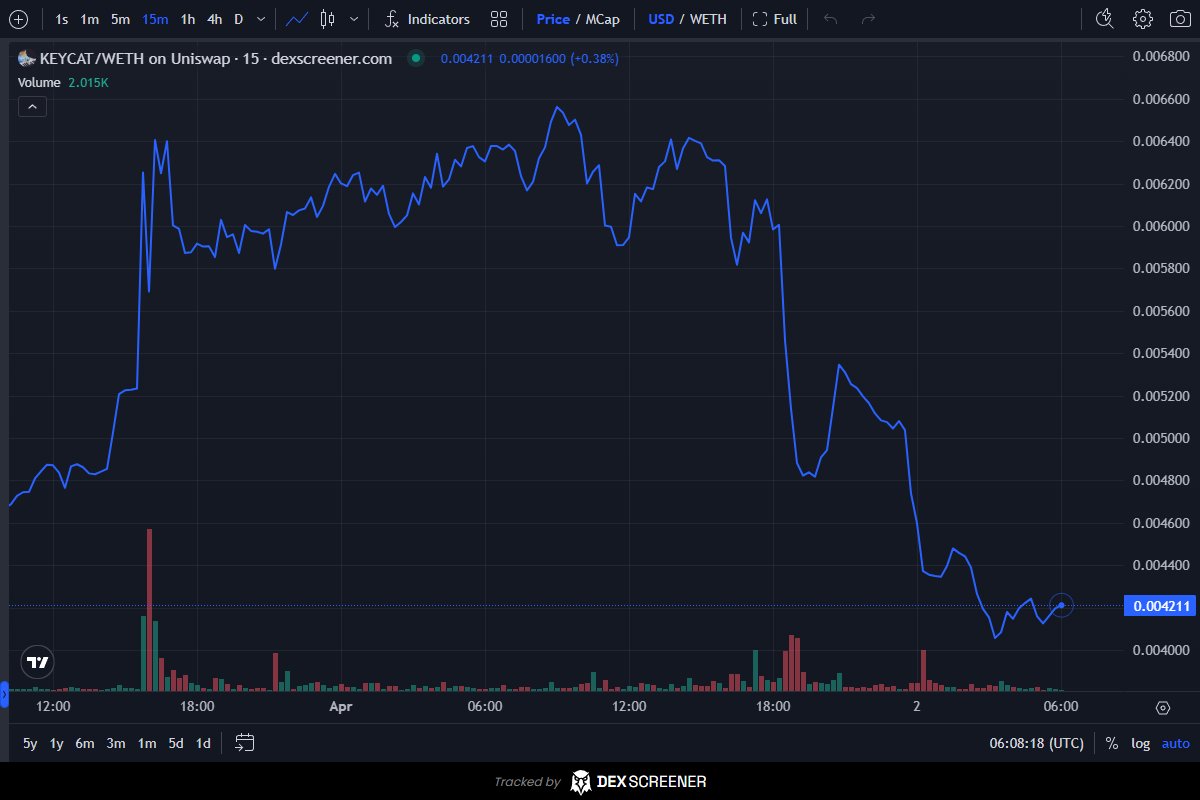Select the 6m date range
The image size is (1200, 800).
tap(85, 743)
